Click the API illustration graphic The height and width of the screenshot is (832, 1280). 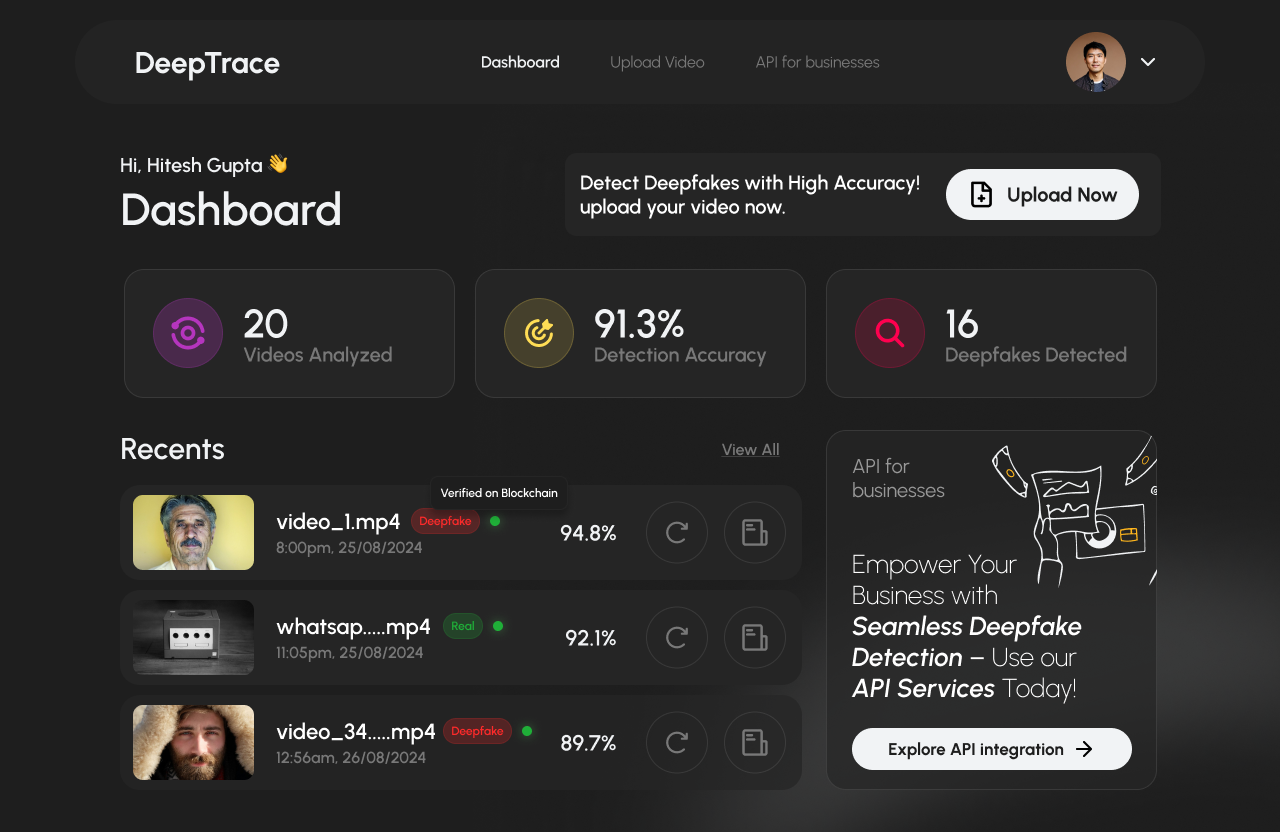(1075, 512)
